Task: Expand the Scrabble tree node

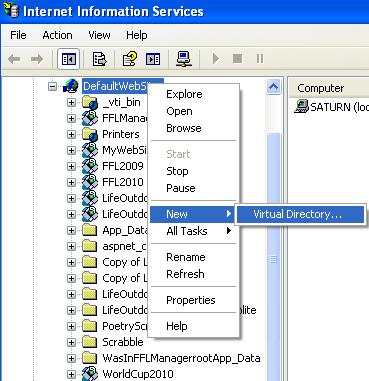Action: click(x=71, y=342)
